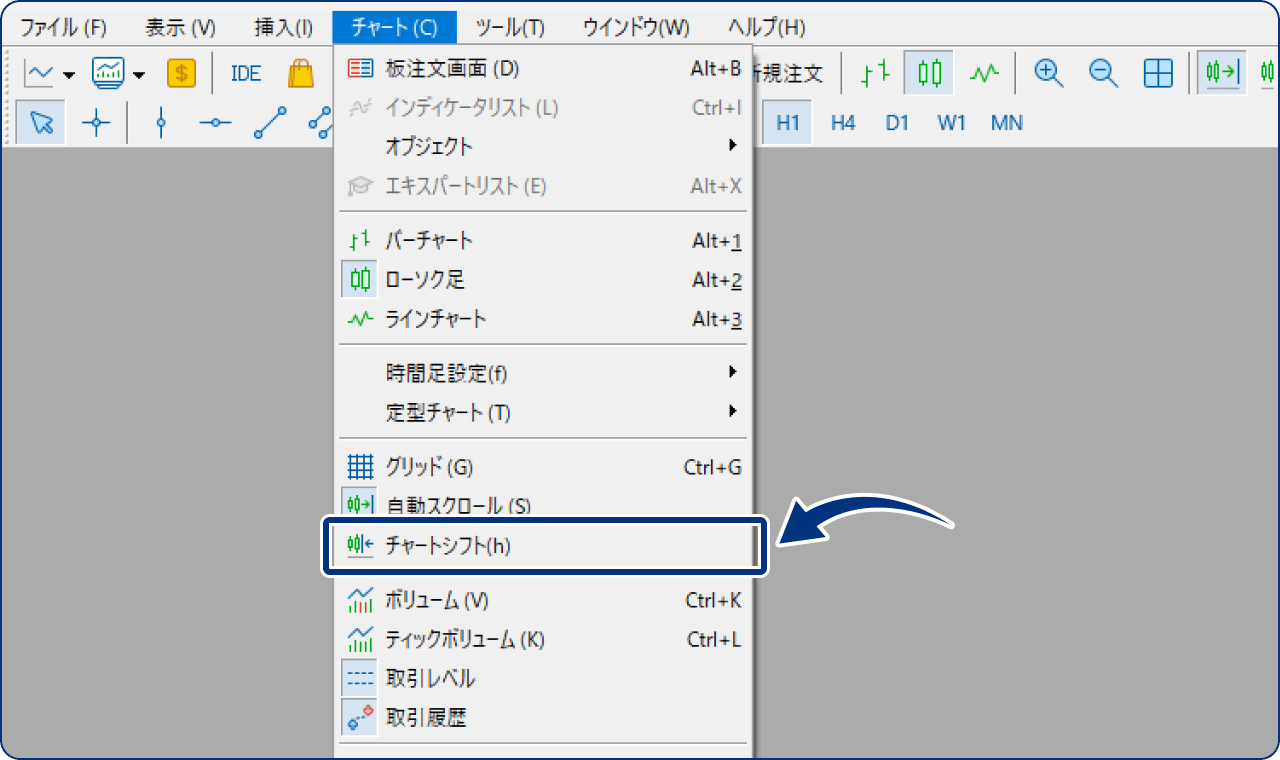Click the zoom out magnifier icon
Image resolution: width=1280 pixels, height=760 pixels.
(x=1102, y=72)
